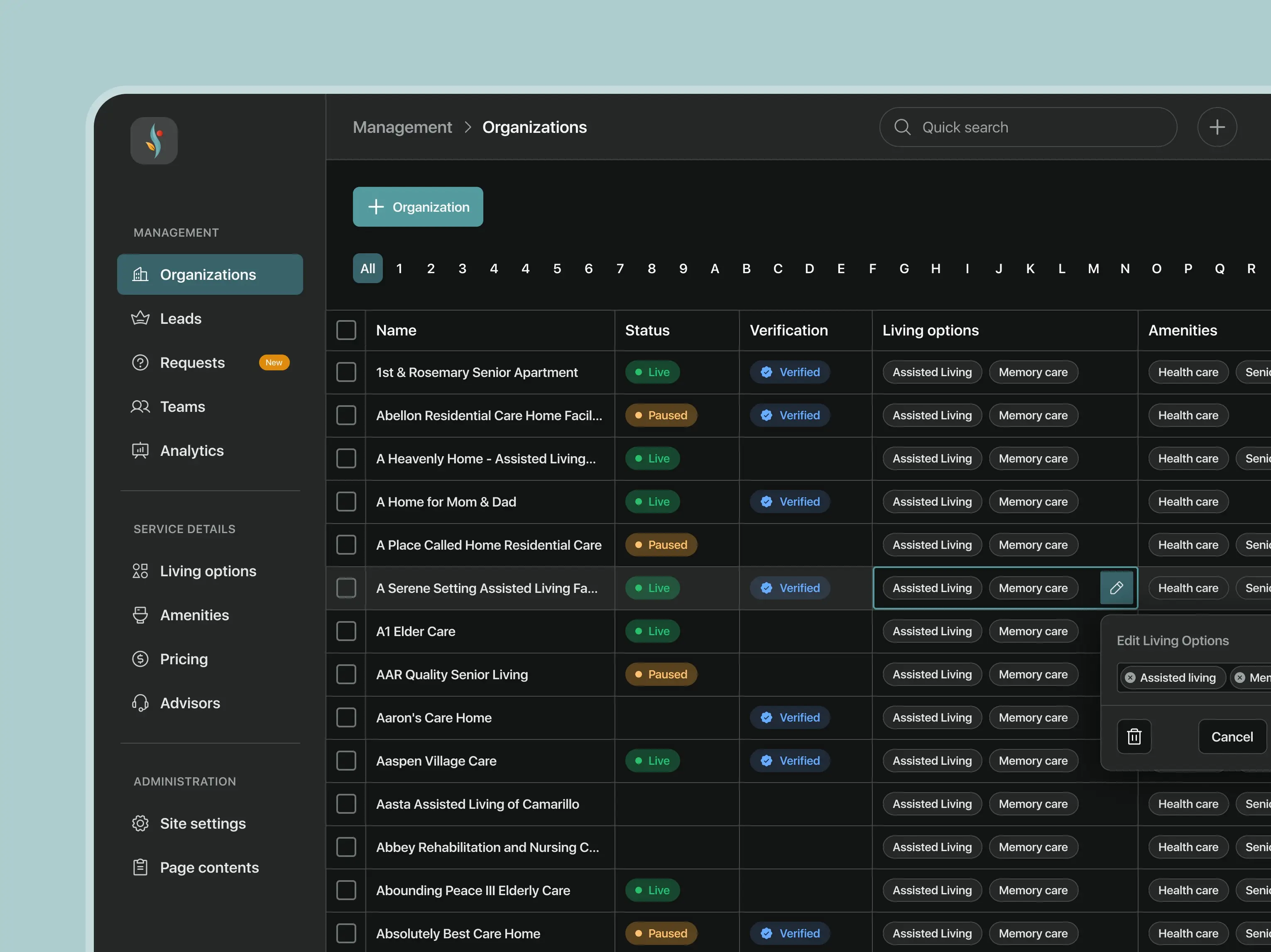The width and height of the screenshot is (1271, 952).
Task: Select the A Home for Mom & Dad checkbox
Action: 346,502
